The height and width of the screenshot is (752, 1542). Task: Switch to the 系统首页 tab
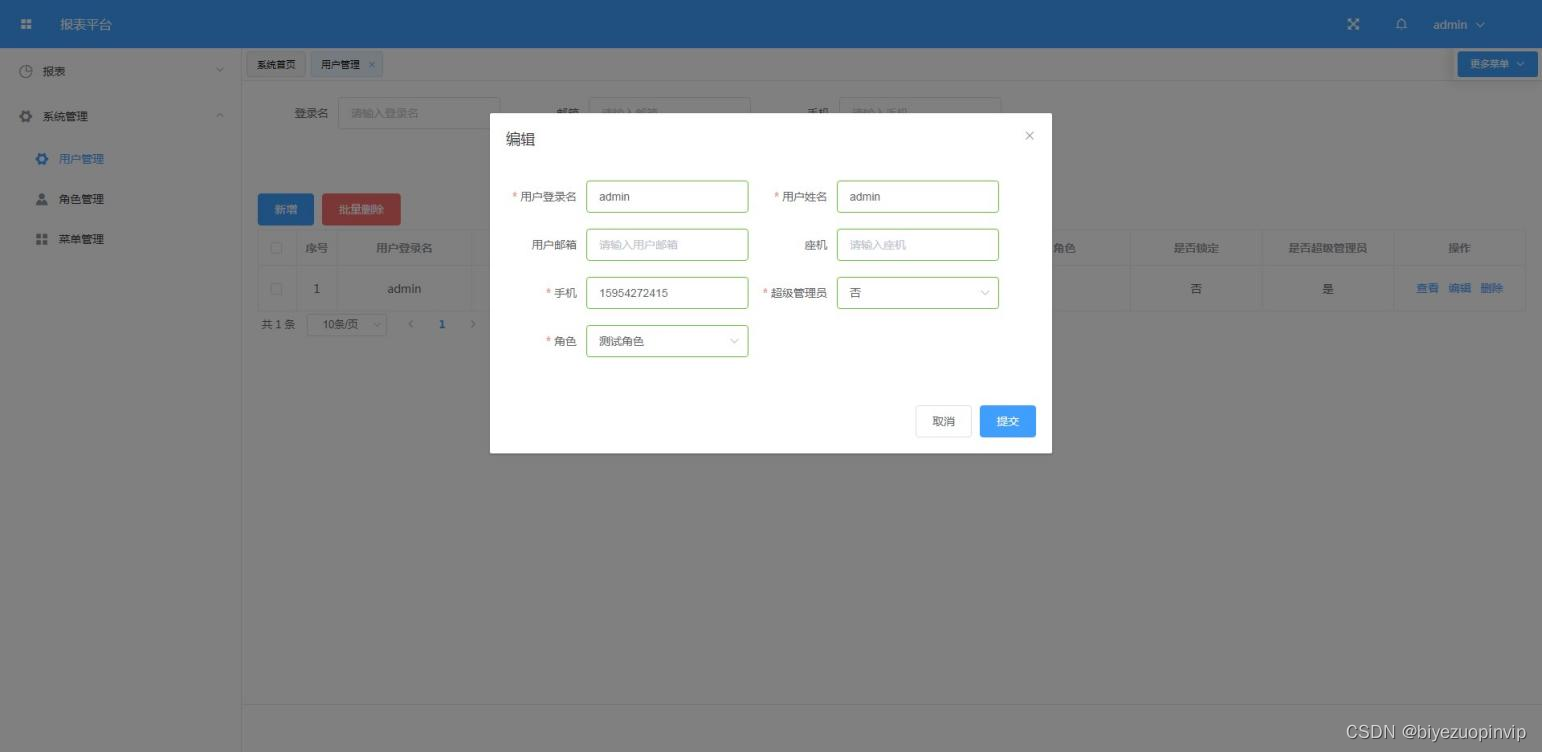click(276, 64)
